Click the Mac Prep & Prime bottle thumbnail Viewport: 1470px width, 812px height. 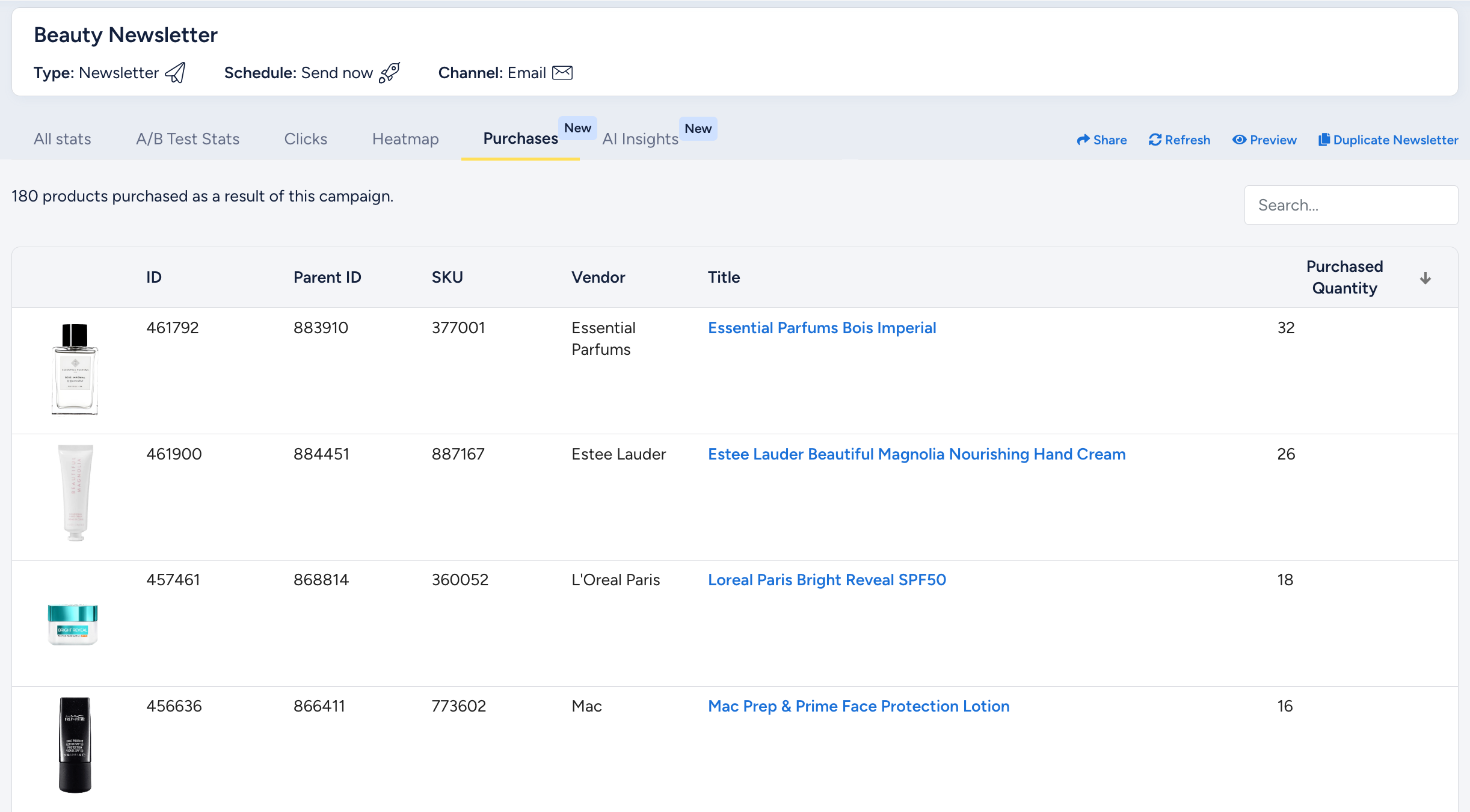click(75, 745)
